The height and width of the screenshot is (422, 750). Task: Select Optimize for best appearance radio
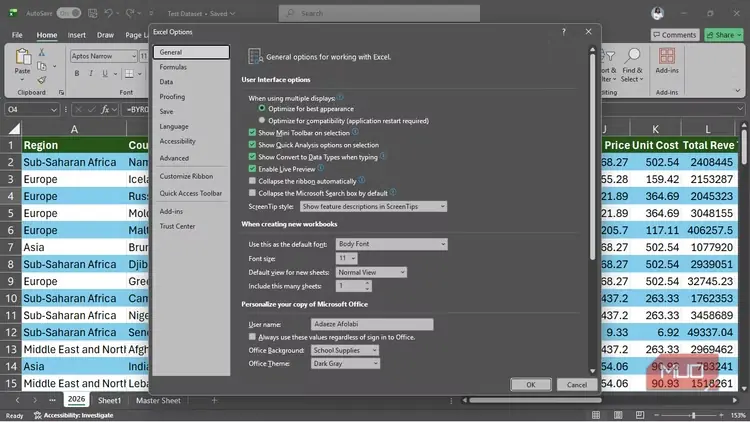click(262, 109)
